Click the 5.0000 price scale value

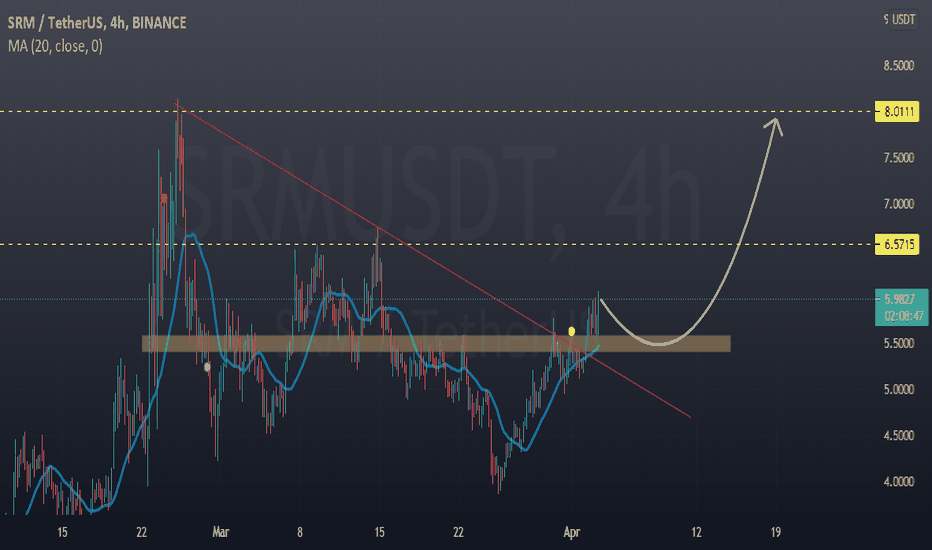pyautogui.click(x=899, y=389)
